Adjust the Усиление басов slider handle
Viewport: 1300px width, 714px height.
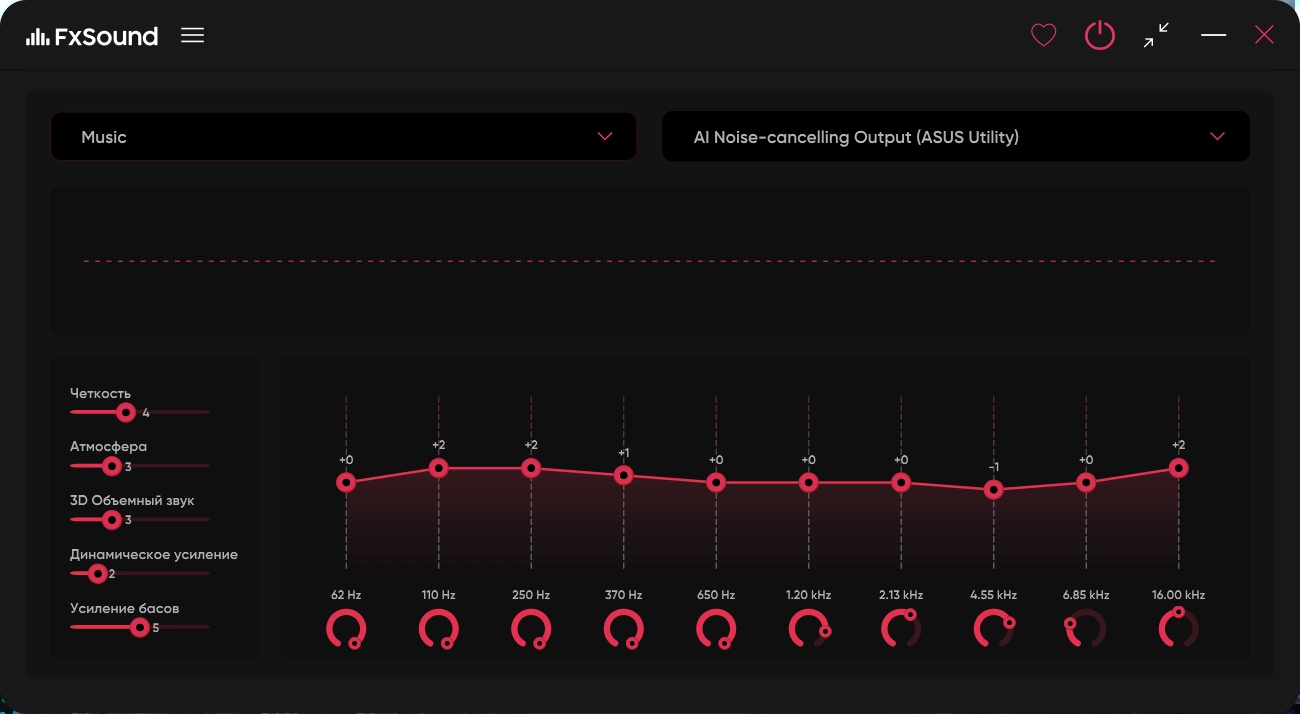coord(139,627)
